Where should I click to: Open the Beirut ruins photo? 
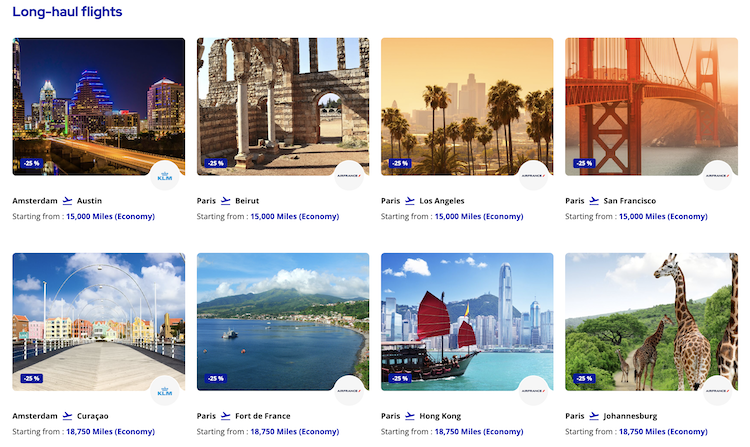click(283, 107)
